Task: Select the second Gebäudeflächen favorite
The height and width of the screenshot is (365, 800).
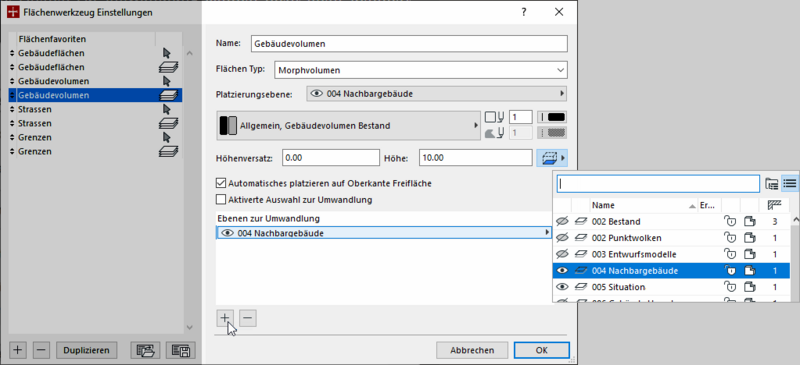Action: (95, 67)
